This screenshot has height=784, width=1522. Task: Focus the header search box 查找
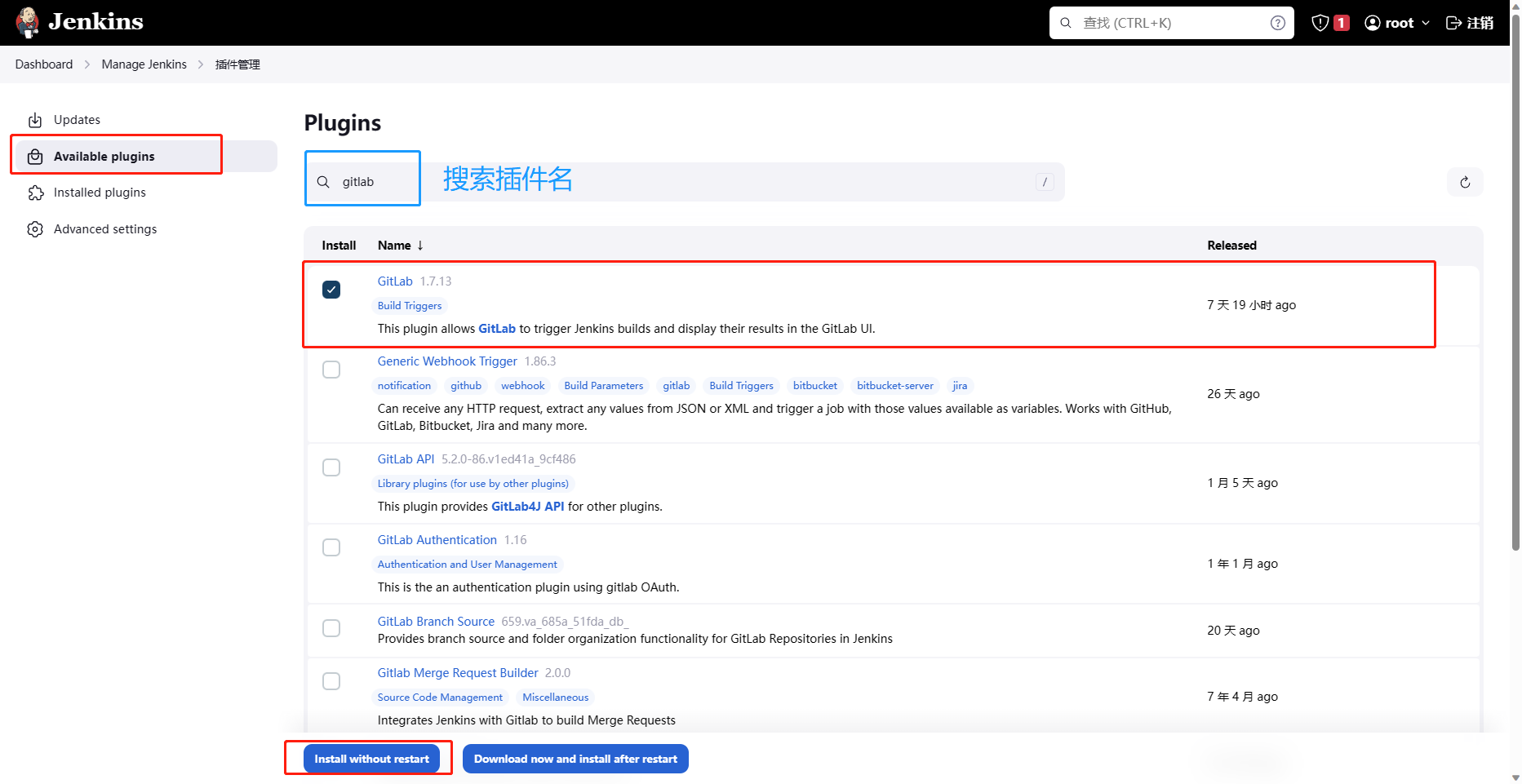point(1171,23)
